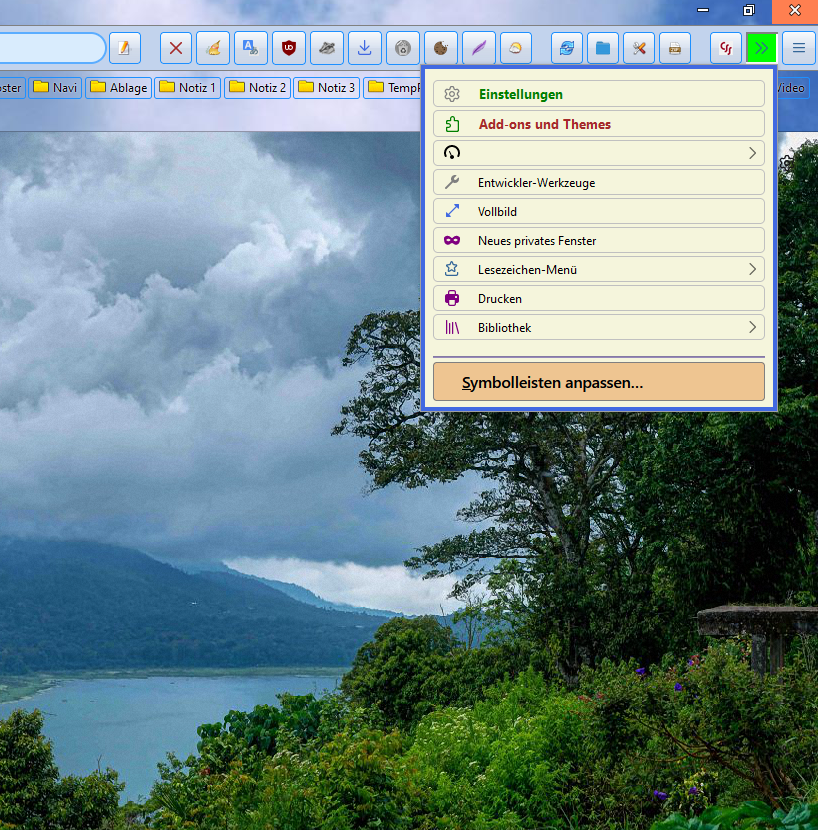This screenshot has height=830, width=818.
Task: Open the Ablage bookmarks folder
Action: (119, 87)
